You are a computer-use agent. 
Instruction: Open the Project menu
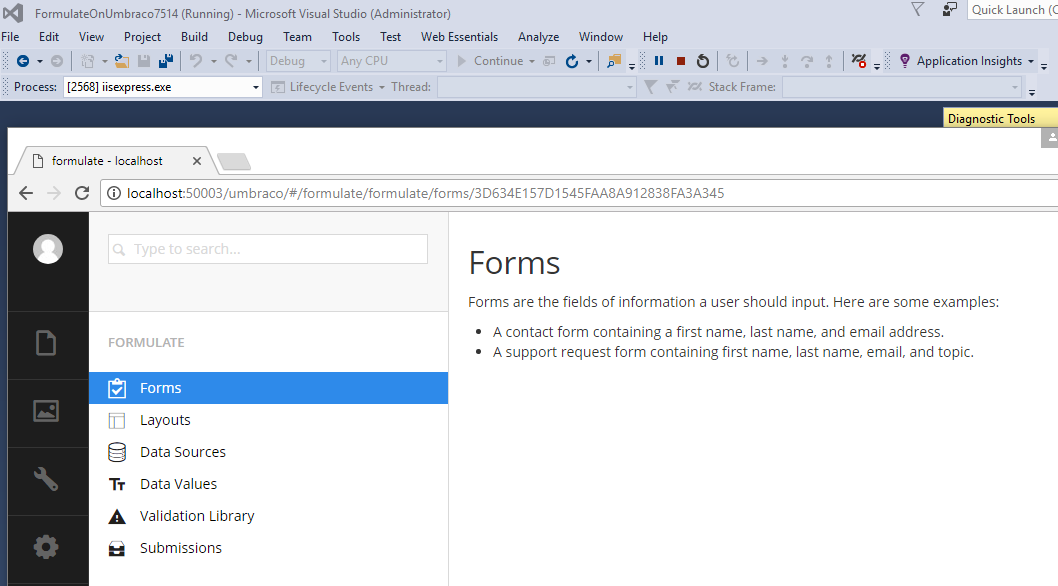point(142,37)
